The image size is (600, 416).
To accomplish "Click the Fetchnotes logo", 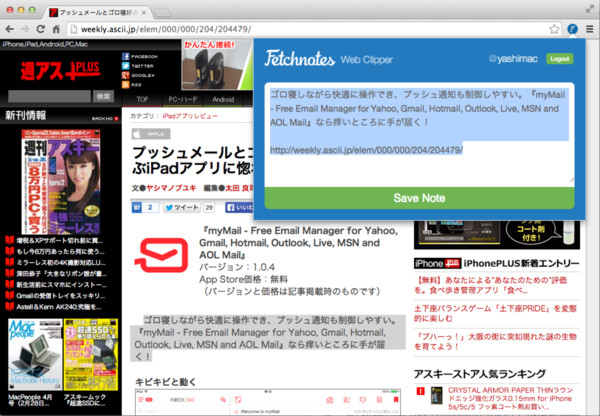I will 300,59.
